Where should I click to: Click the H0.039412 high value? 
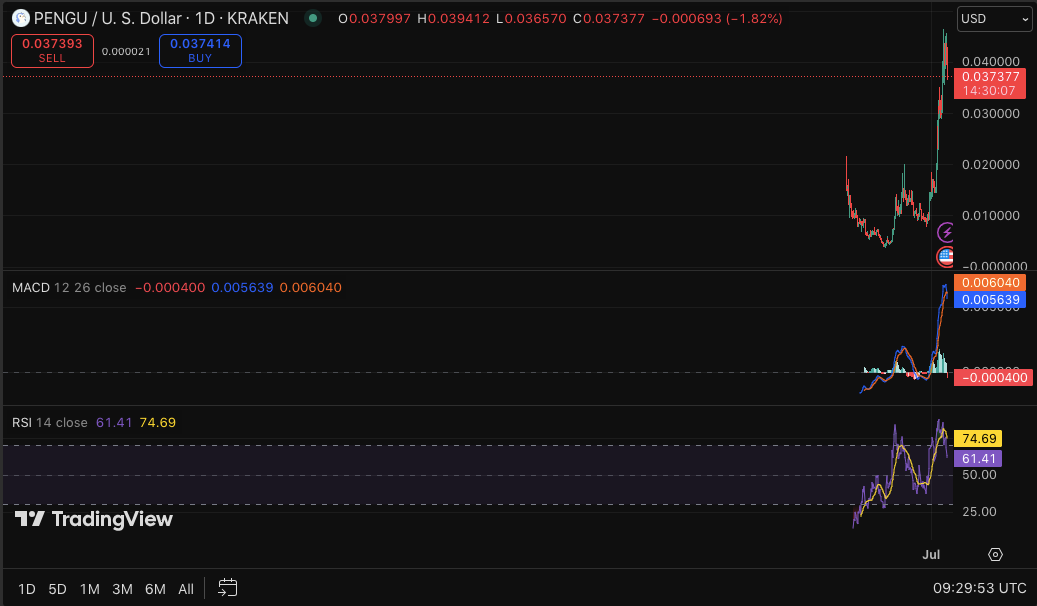pyautogui.click(x=454, y=19)
